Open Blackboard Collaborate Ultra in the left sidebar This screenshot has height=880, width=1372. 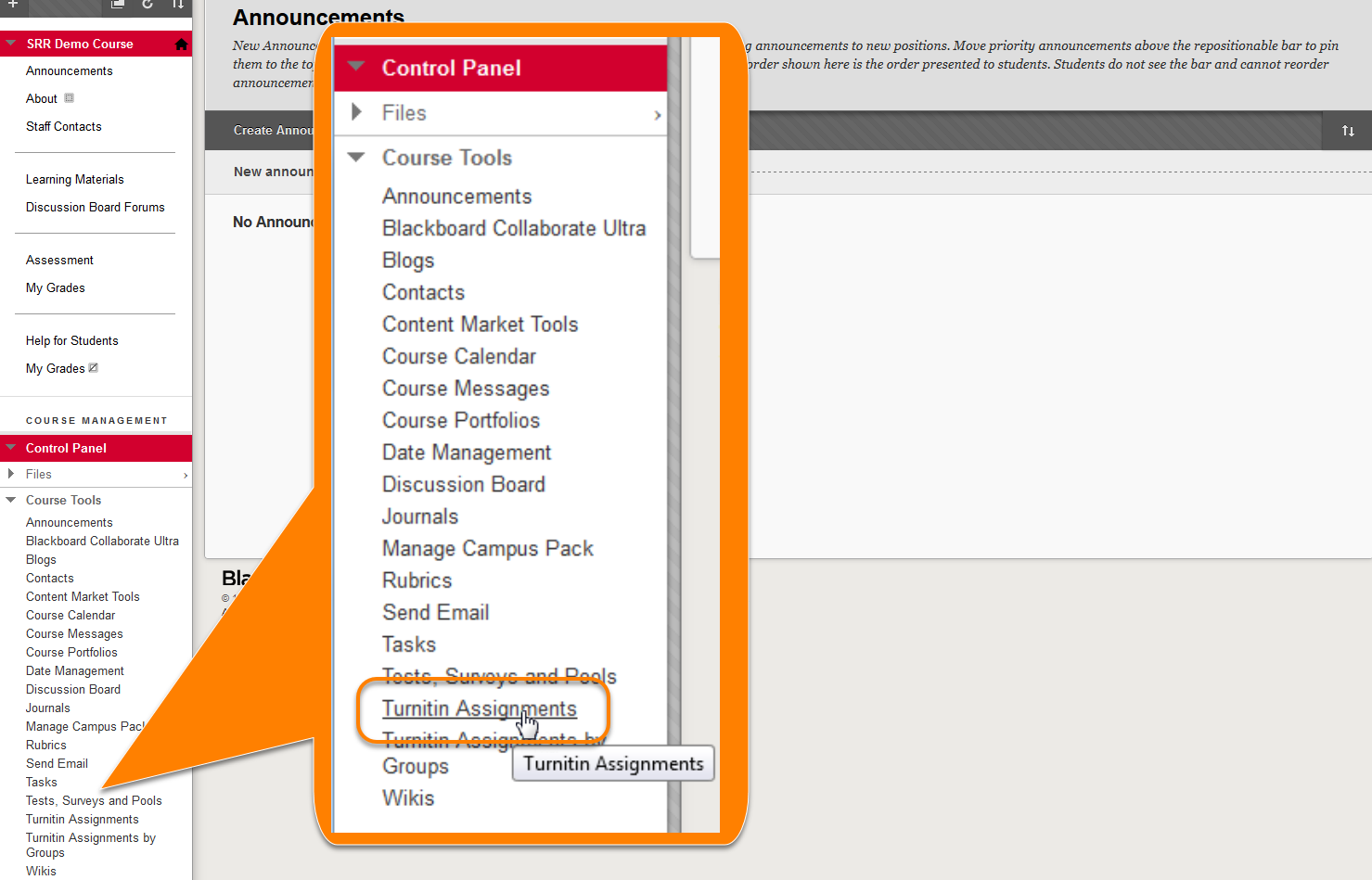coord(102,541)
